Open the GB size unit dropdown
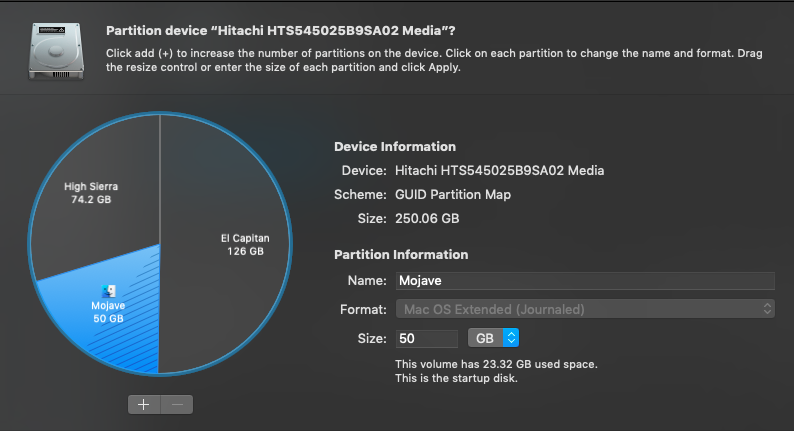 coord(493,338)
